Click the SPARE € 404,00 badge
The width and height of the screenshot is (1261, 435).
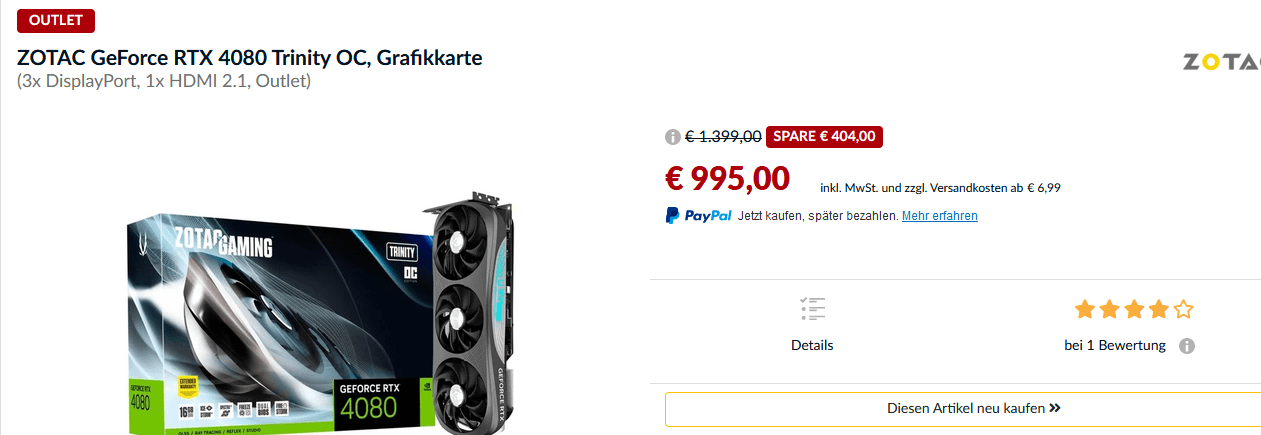pos(824,137)
